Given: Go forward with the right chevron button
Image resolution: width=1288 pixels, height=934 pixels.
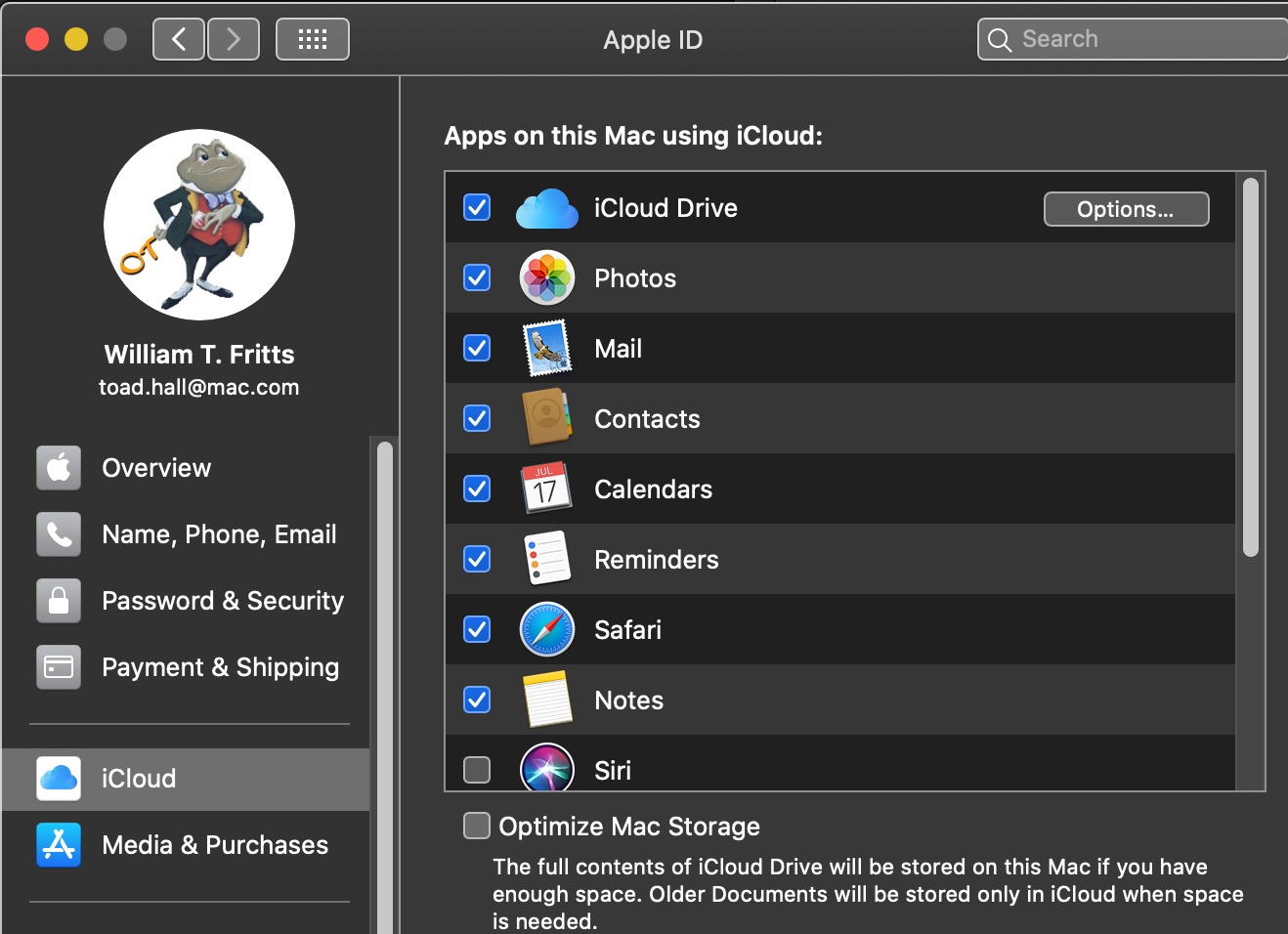Looking at the screenshot, I should (x=234, y=39).
